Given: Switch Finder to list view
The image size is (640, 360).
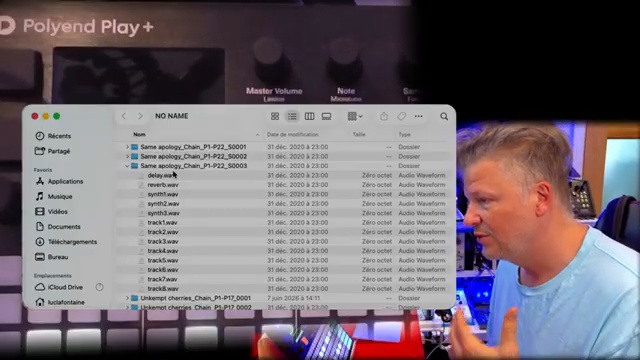Looking at the screenshot, I should tap(292, 116).
